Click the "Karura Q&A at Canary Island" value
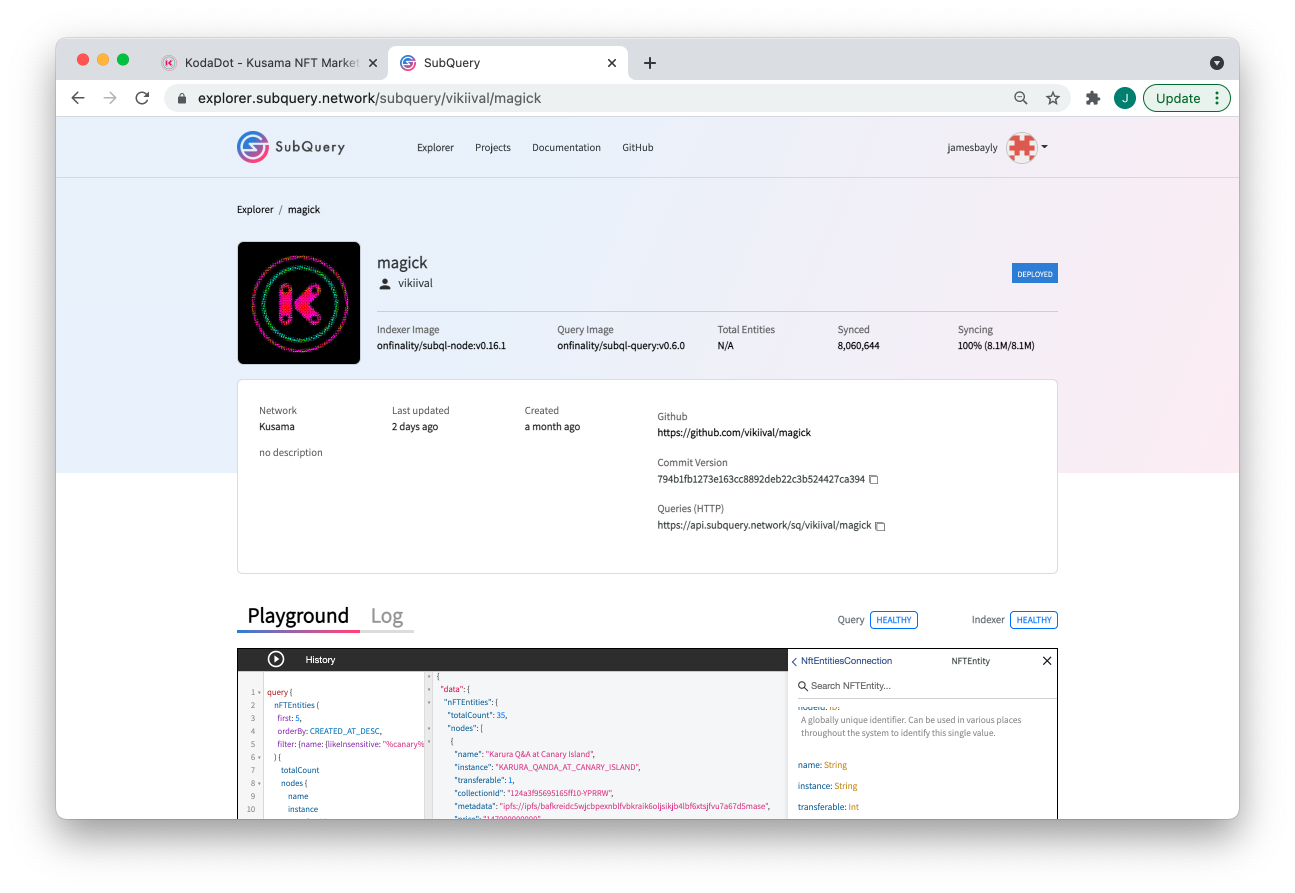This screenshot has height=893, width=1295. pos(540,754)
